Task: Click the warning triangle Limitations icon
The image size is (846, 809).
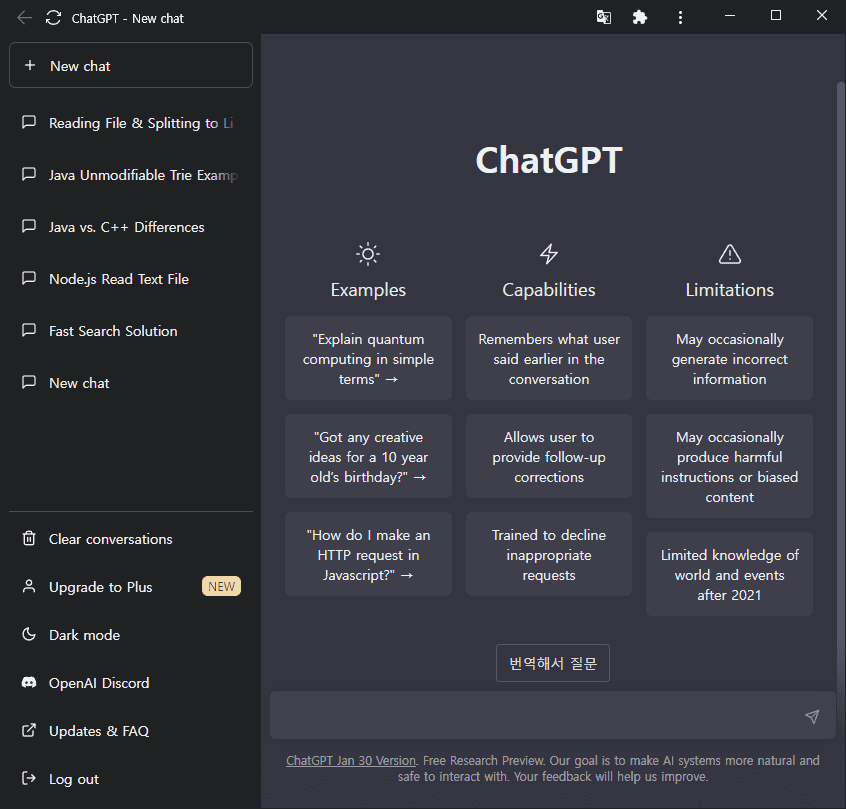Action: pos(729,254)
